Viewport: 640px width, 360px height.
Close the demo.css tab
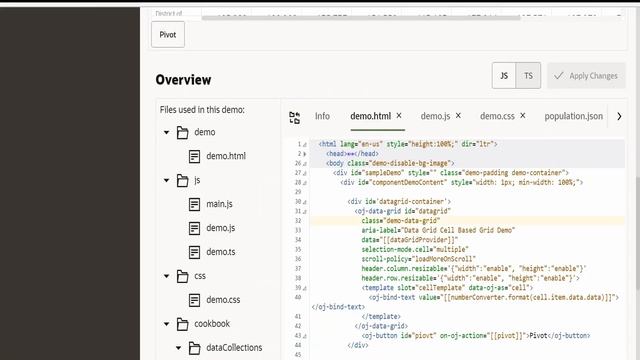pyautogui.click(x=523, y=116)
